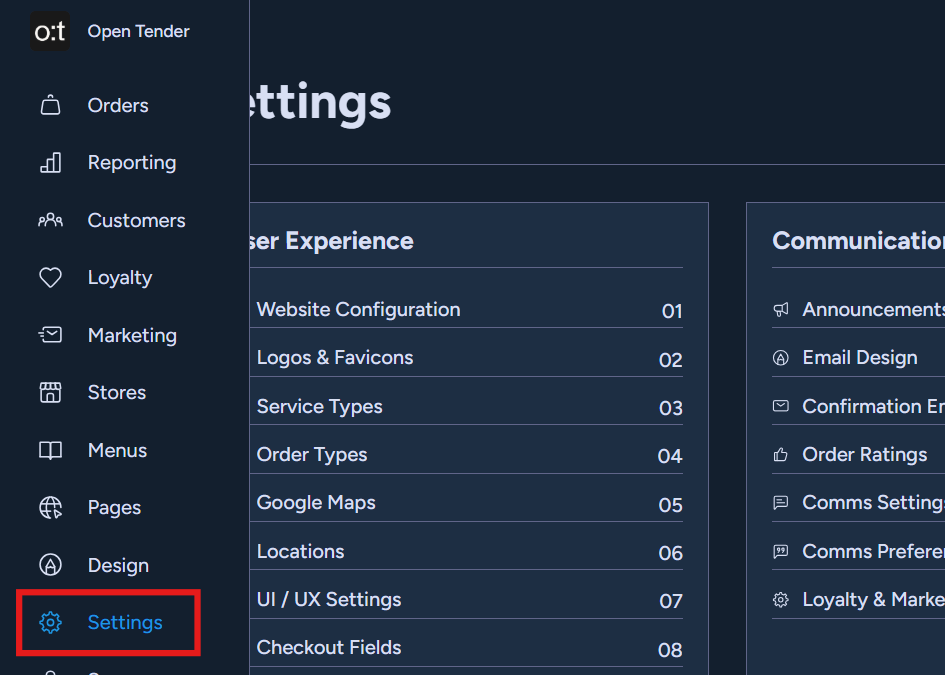The height and width of the screenshot is (675, 945).
Task: Navigate to Stores
Action: click(117, 393)
